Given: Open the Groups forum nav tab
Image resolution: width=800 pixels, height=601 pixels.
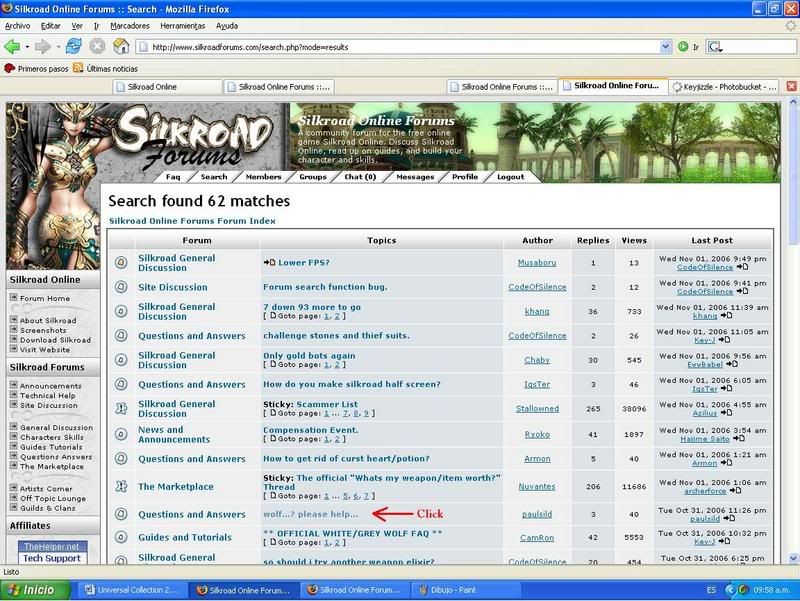Looking at the screenshot, I should point(313,177).
